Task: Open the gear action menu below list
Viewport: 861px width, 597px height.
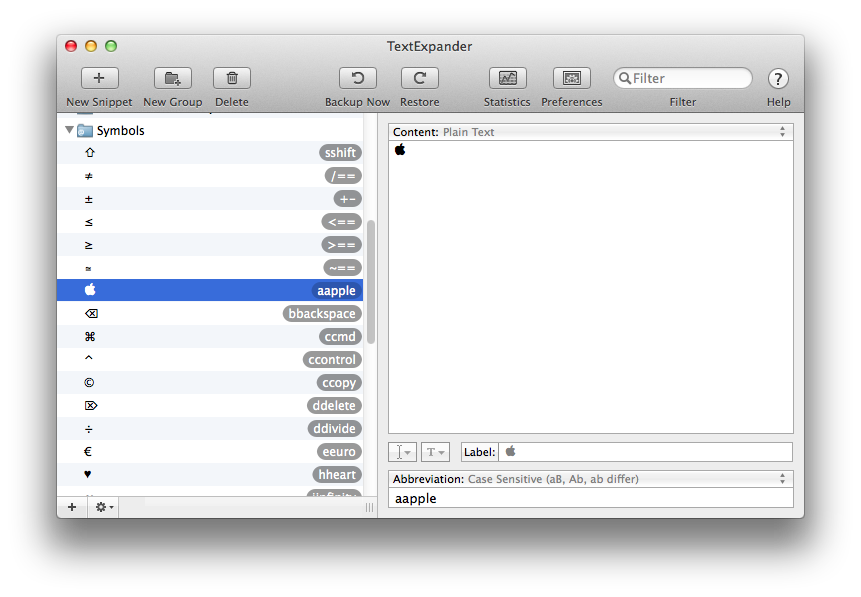Action: point(104,507)
